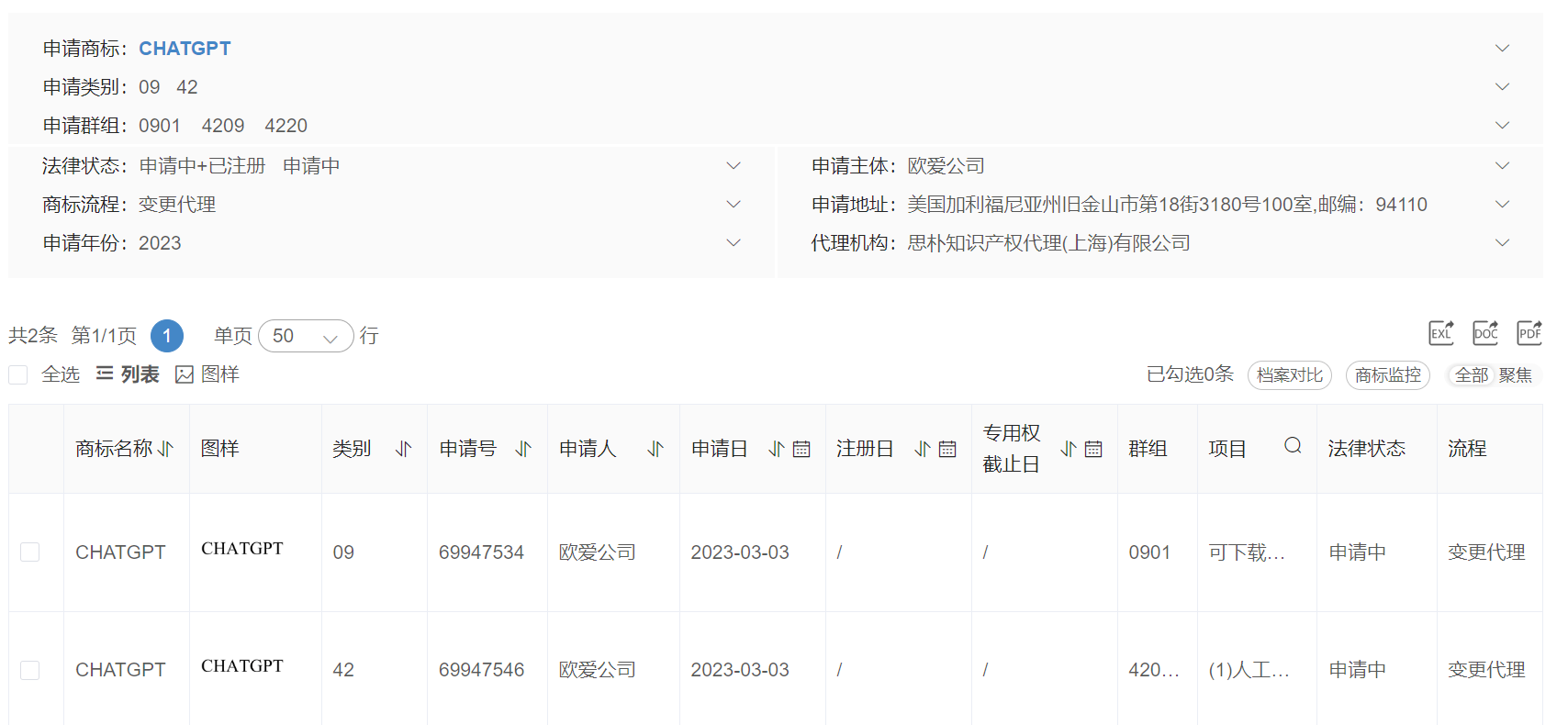1568x725 pixels.
Task: Open calendar filter for 申请日 column
Action: tap(801, 449)
